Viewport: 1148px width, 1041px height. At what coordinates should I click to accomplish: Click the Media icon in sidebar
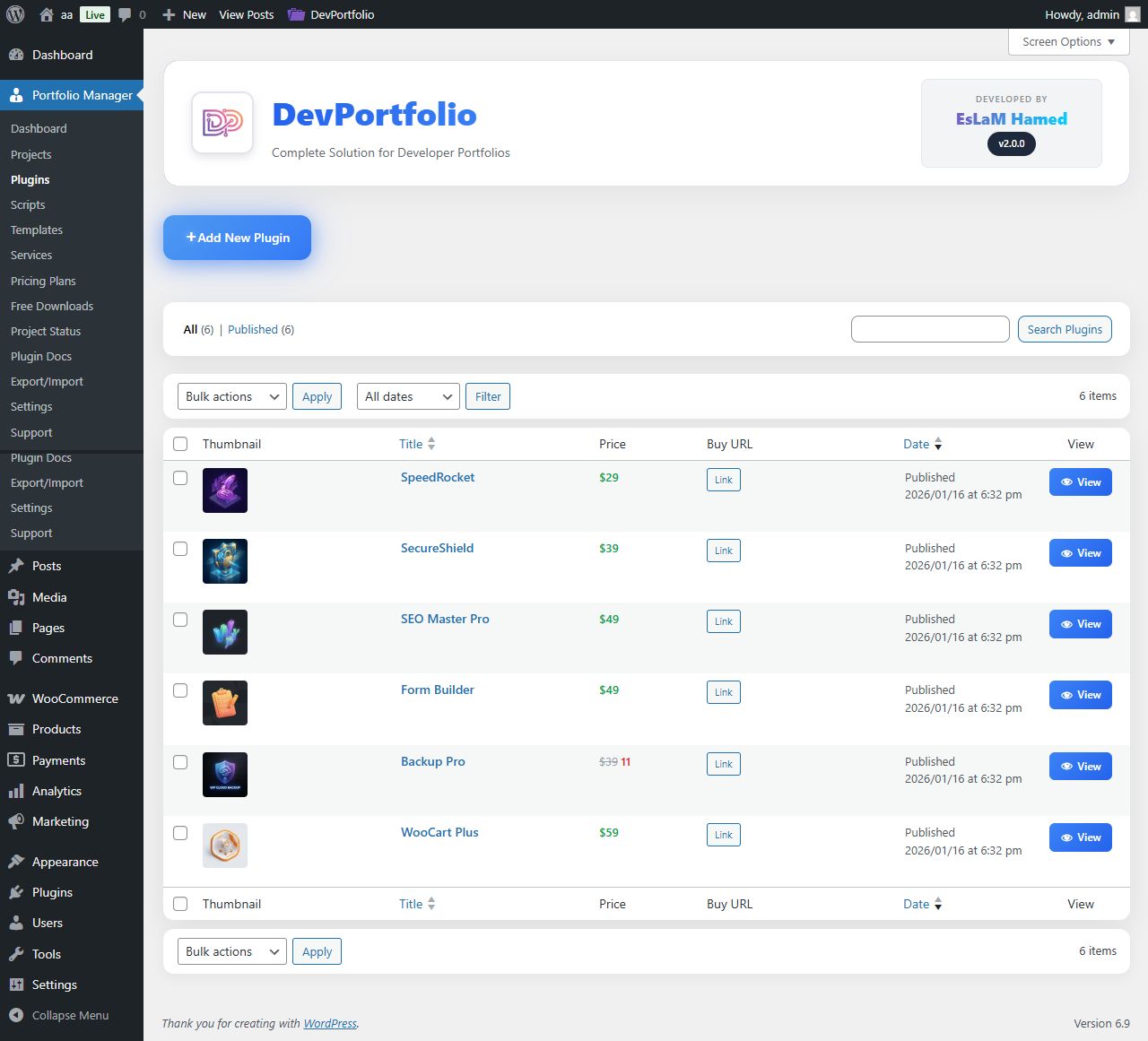[x=16, y=597]
